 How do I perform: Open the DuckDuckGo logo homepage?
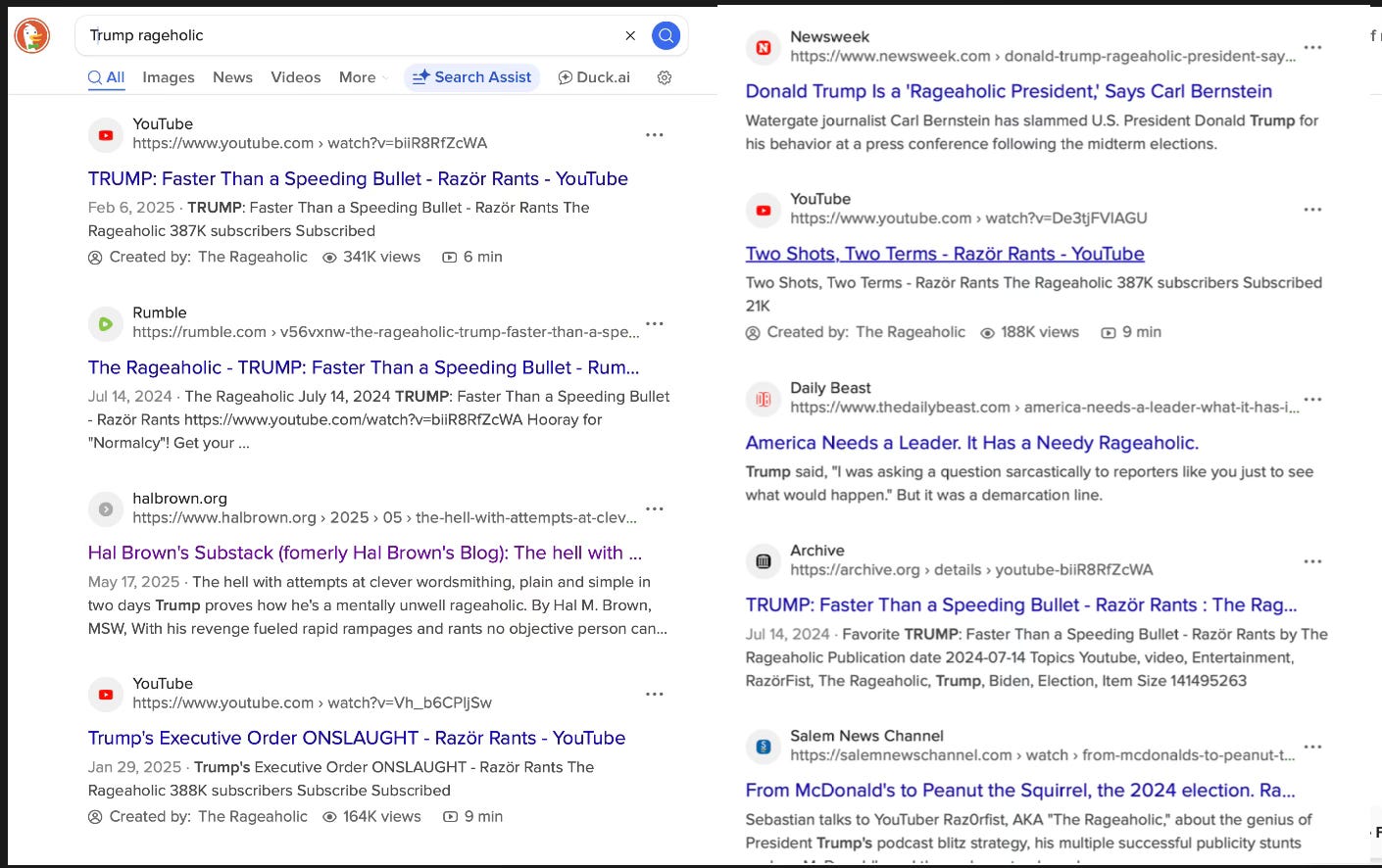coord(32,36)
